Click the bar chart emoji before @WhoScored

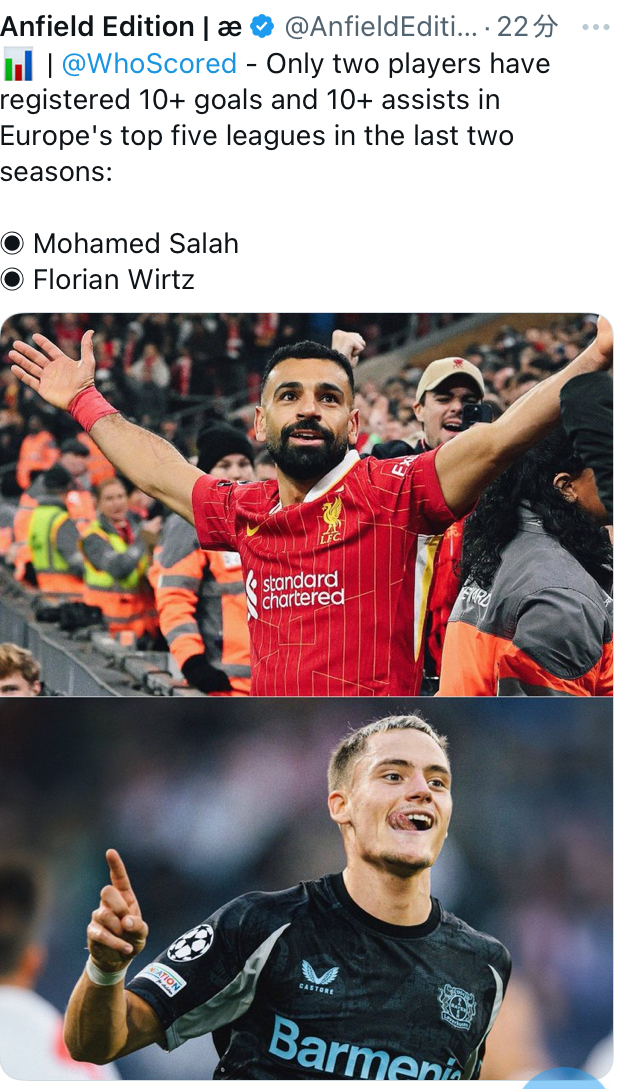(x=18, y=64)
